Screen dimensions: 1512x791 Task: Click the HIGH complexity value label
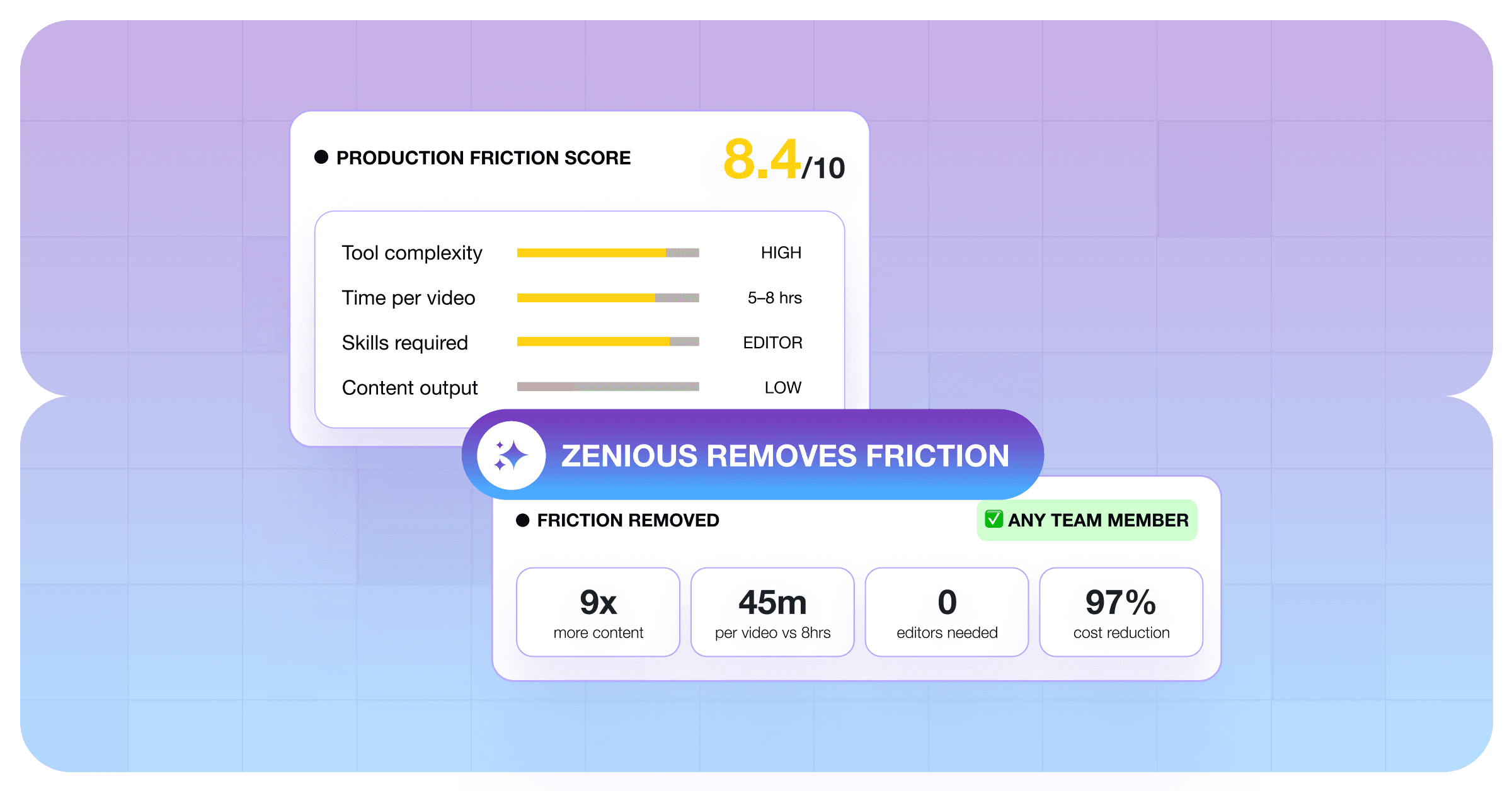click(781, 253)
